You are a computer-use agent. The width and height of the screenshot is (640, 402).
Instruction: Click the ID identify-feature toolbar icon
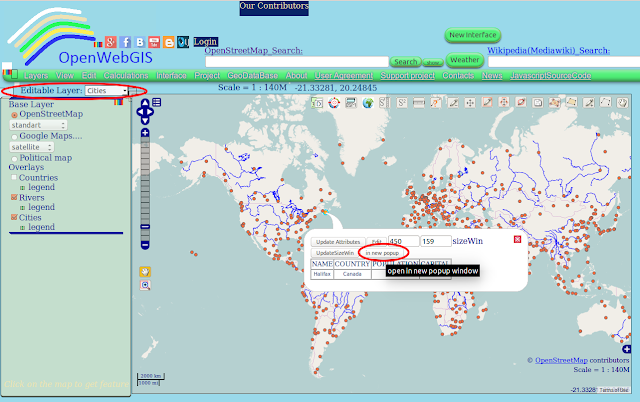(317, 103)
